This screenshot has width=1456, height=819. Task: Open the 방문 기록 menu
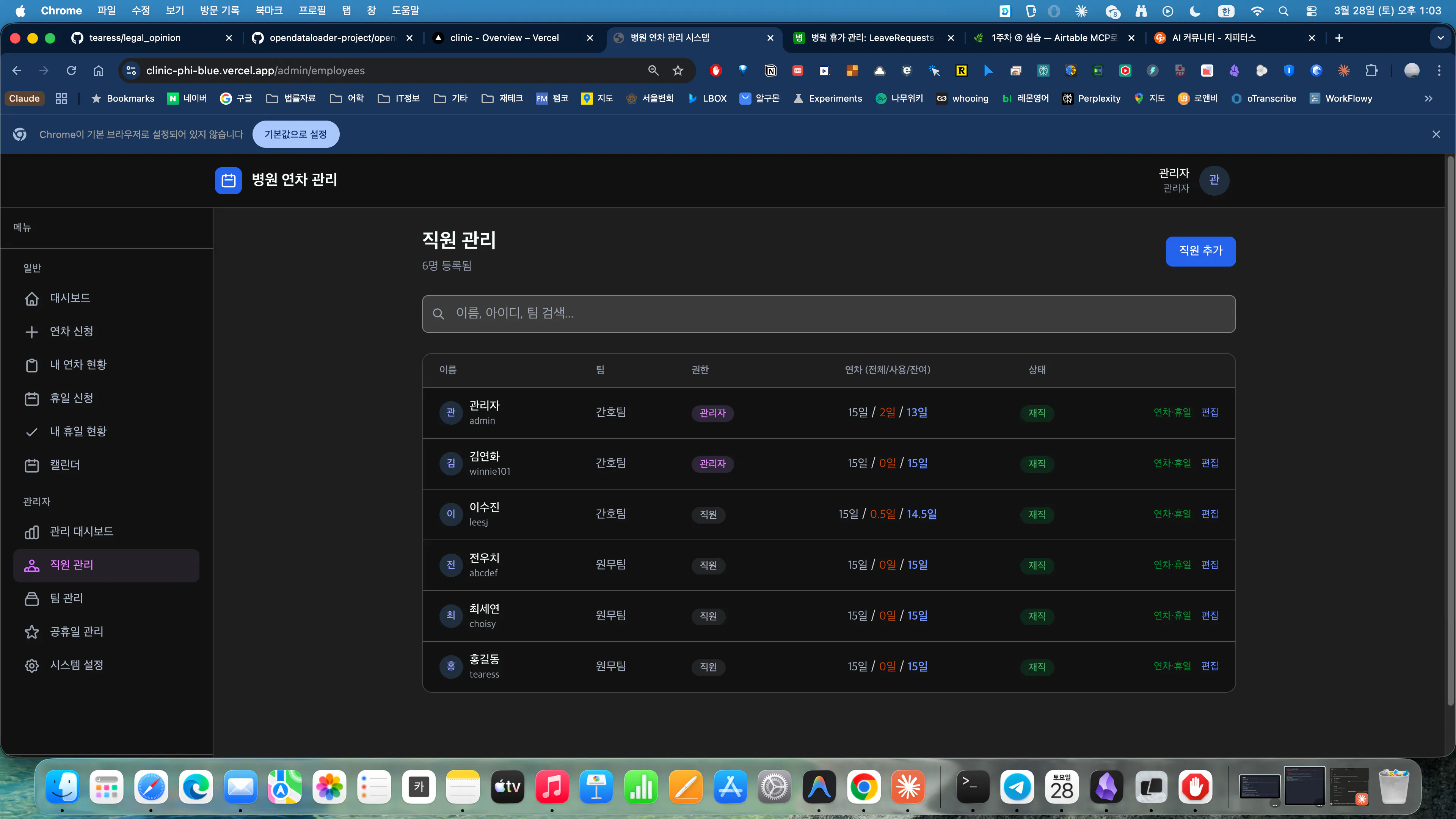tap(219, 10)
